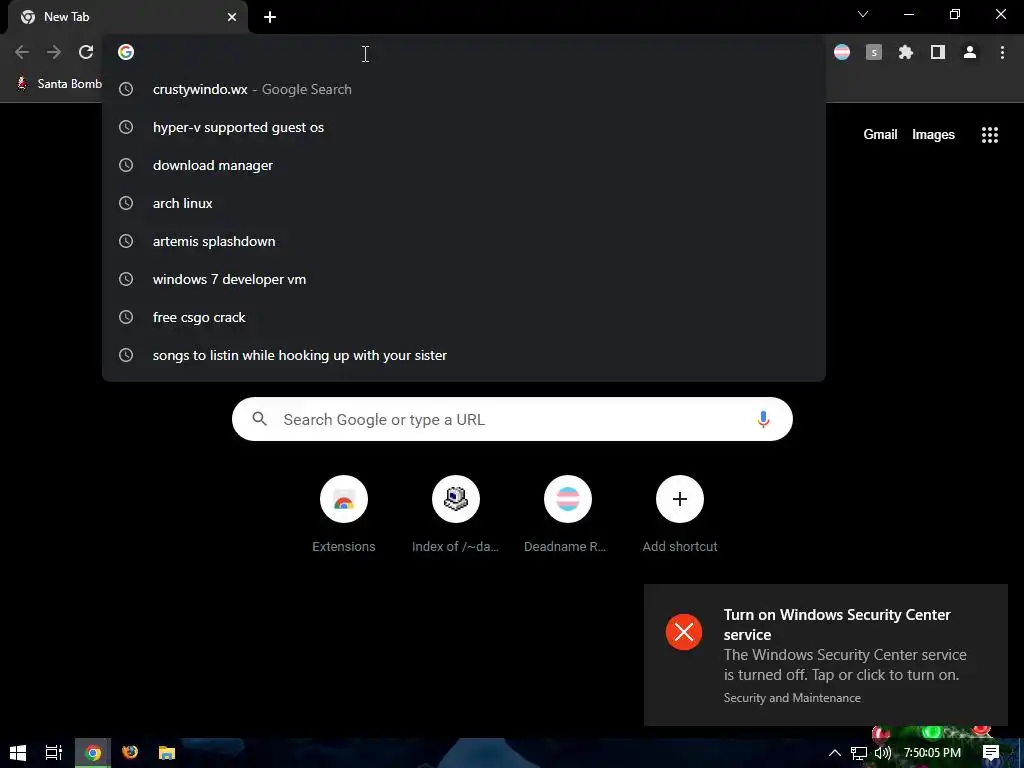Click in the Chrome address bar

pyautogui.click(x=464, y=52)
